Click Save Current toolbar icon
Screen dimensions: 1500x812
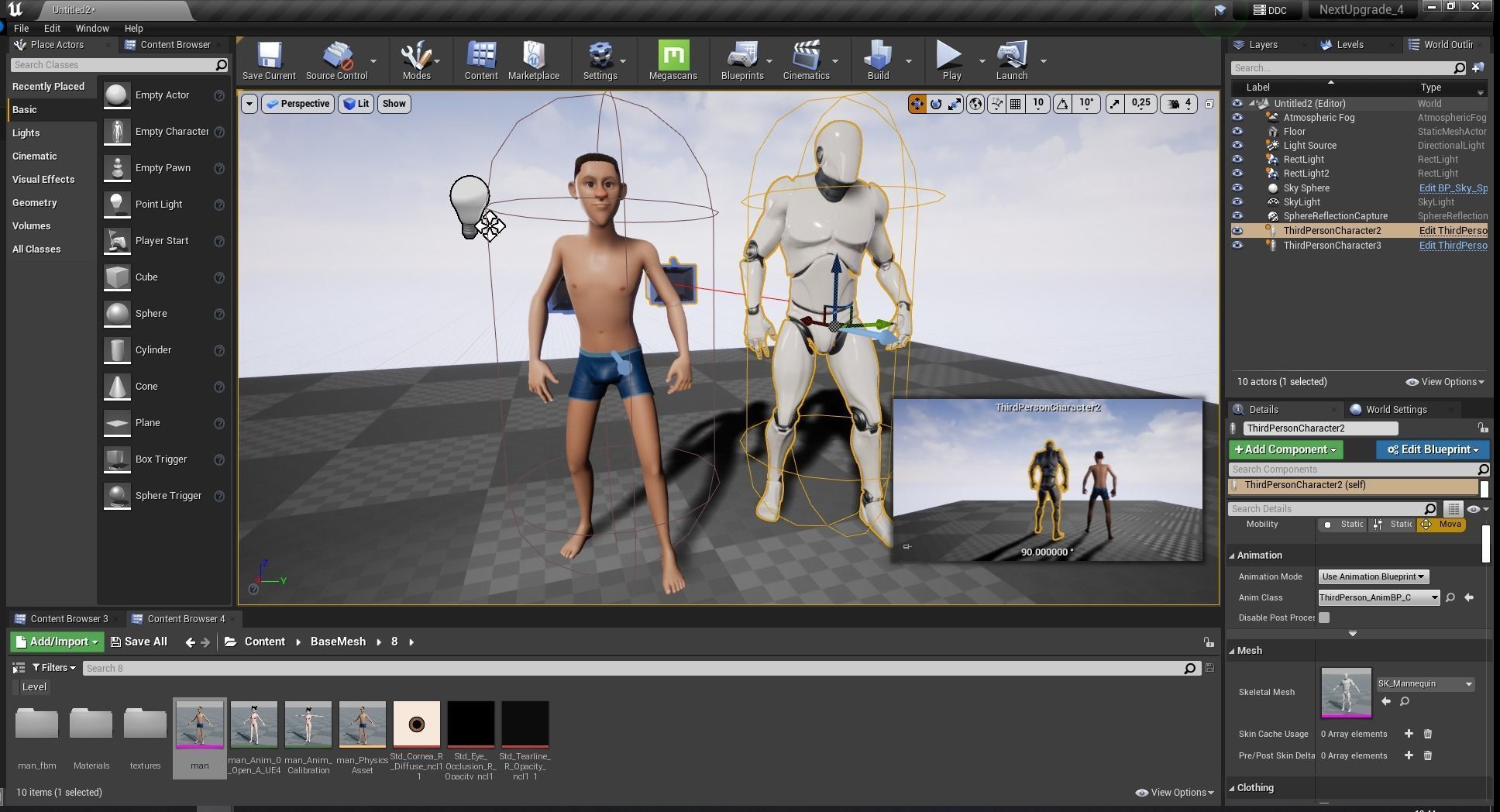click(x=269, y=60)
